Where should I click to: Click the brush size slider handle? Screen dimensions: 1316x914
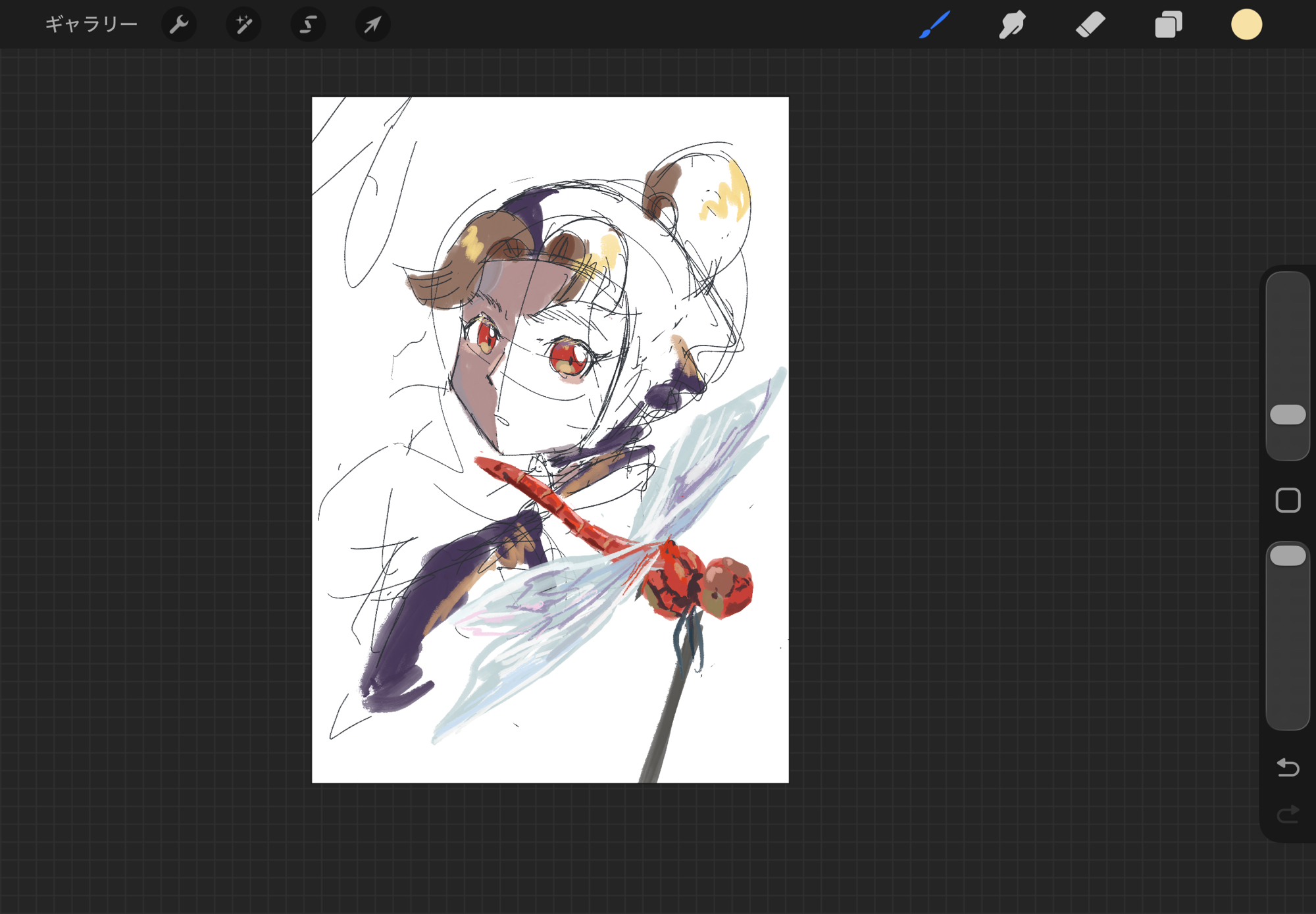point(1288,415)
